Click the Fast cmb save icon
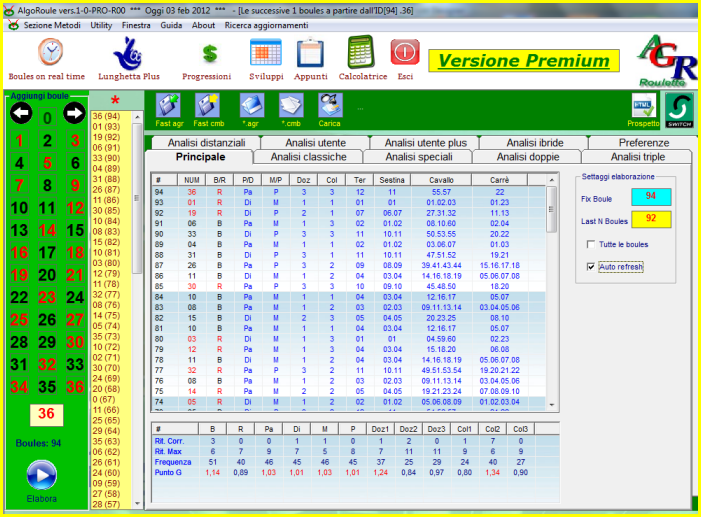Screen dimensions: 701x517 click(x=207, y=106)
